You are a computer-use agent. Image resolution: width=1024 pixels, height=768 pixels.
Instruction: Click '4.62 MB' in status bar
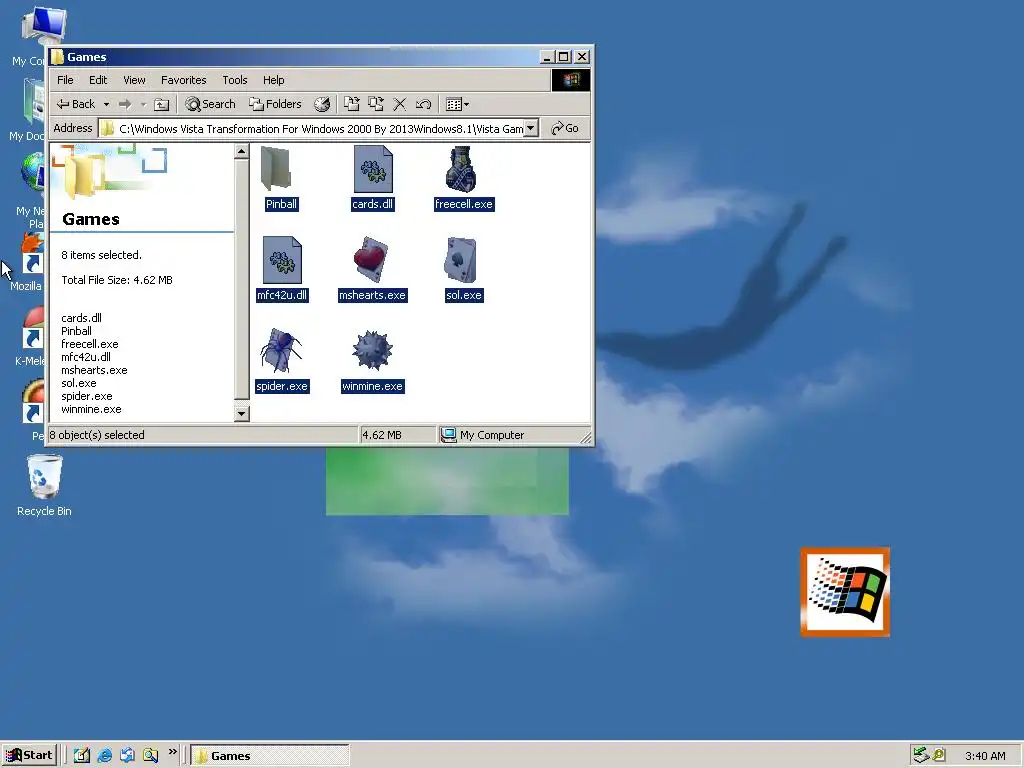382,435
